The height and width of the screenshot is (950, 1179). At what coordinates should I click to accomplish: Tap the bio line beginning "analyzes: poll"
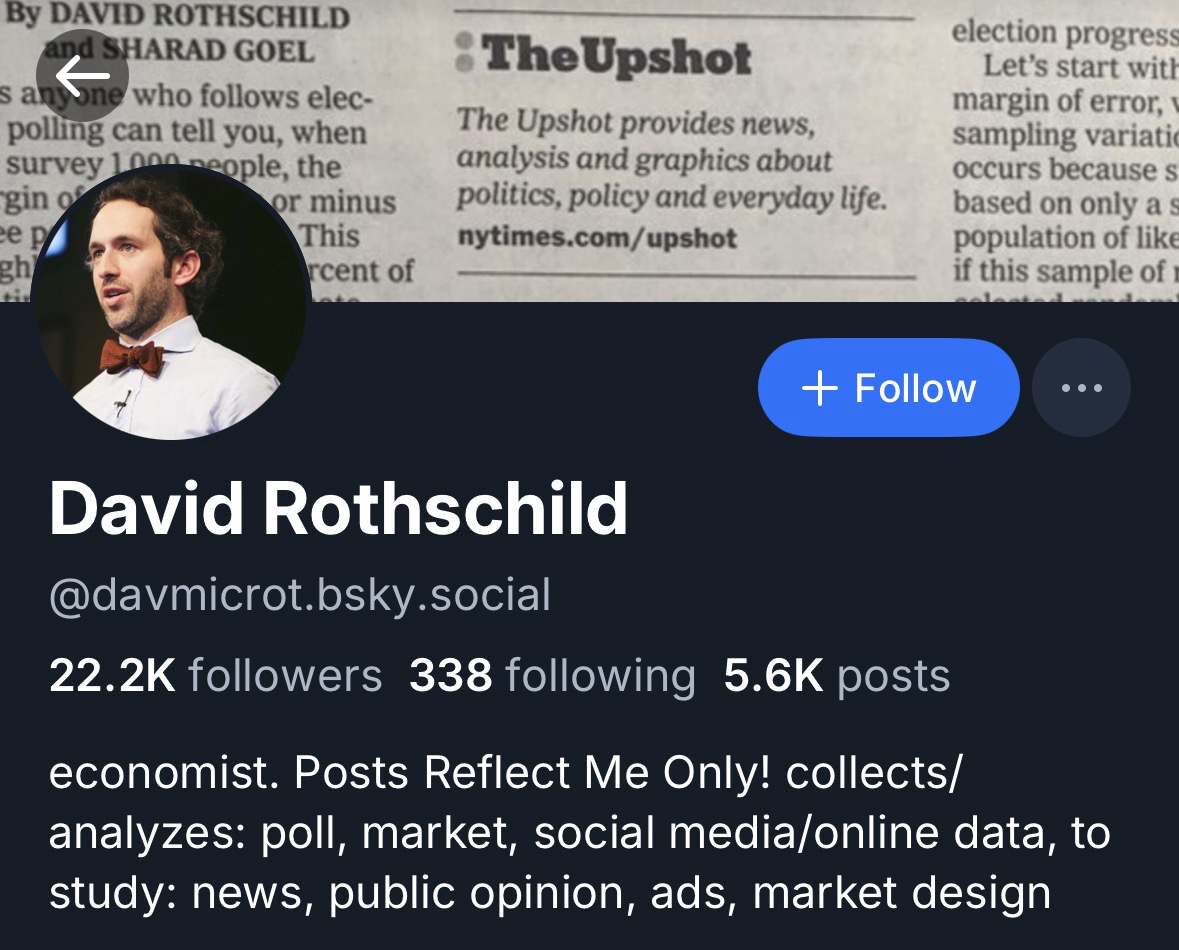579,832
